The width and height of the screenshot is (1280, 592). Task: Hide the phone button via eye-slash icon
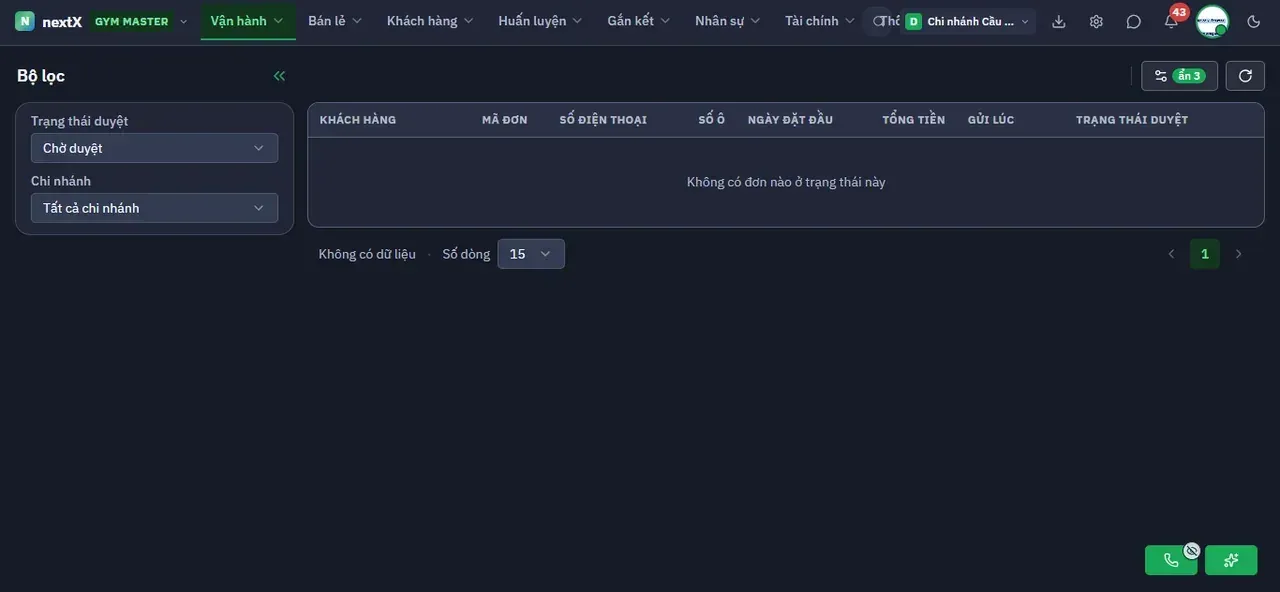pos(1192,550)
